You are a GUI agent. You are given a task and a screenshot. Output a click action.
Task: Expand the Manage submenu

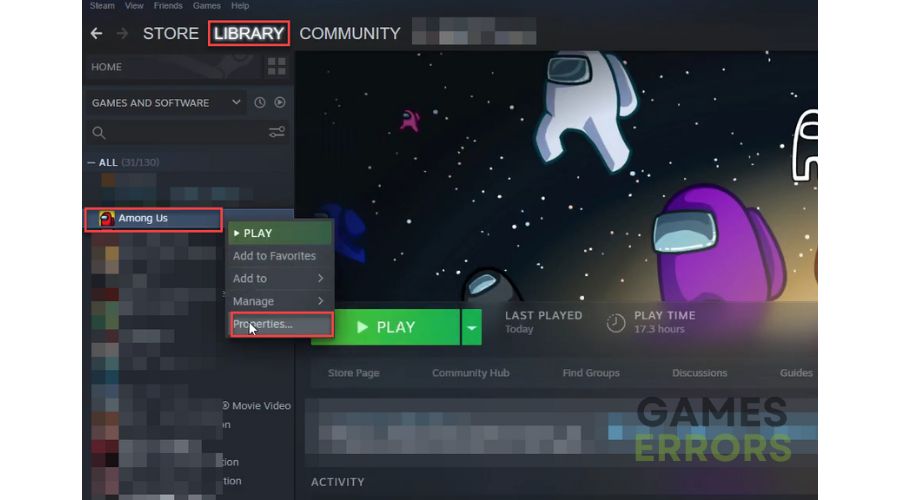pos(280,301)
